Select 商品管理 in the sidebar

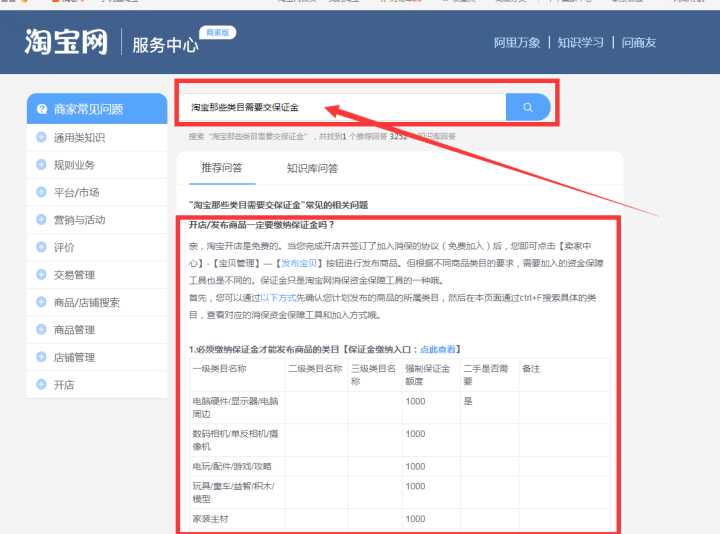(74, 330)
